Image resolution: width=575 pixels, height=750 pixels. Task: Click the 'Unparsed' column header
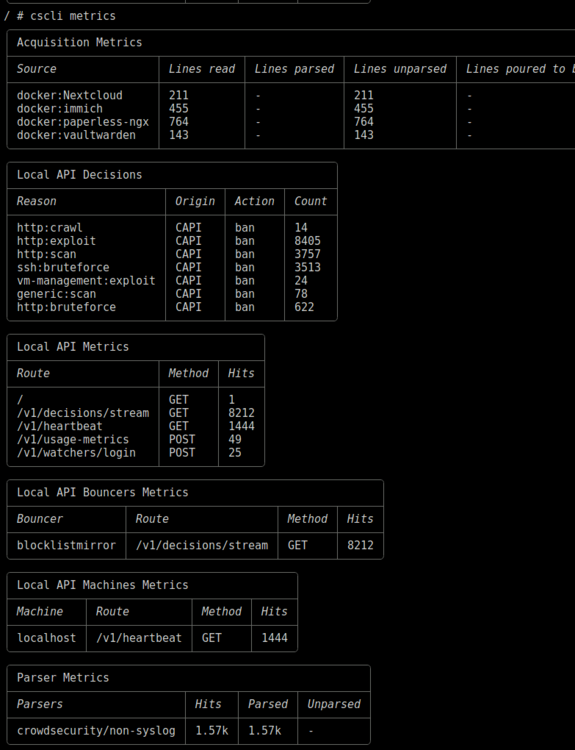click(x=334, y=704)
